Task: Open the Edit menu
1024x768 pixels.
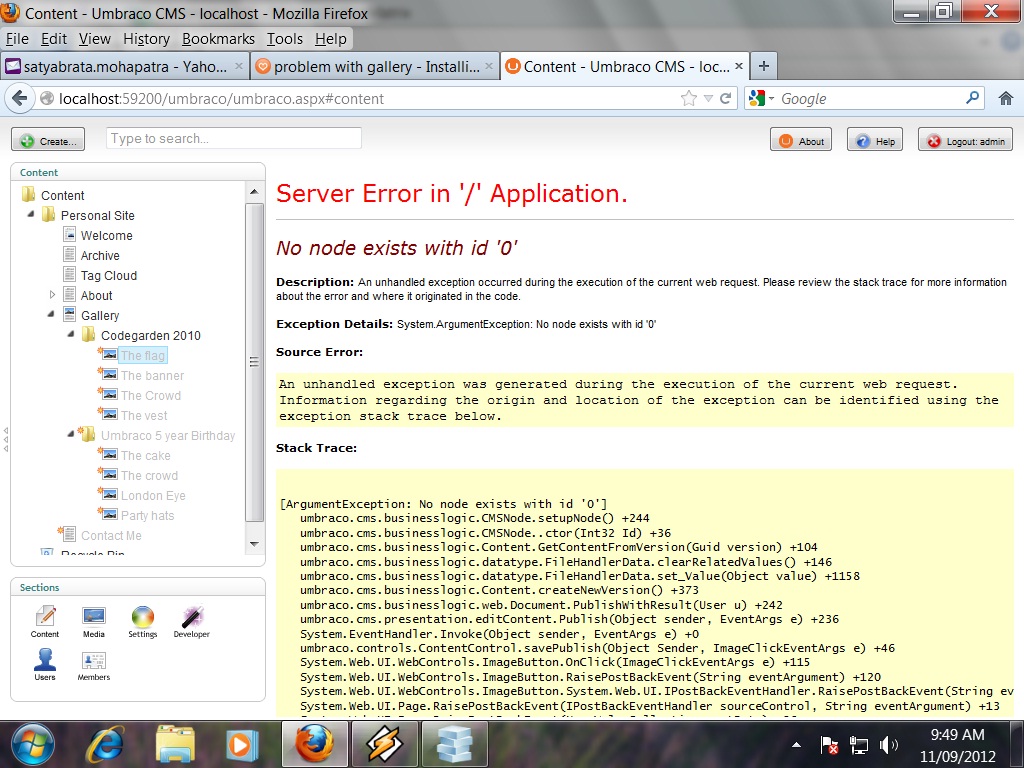Action: tap(54, 39)
